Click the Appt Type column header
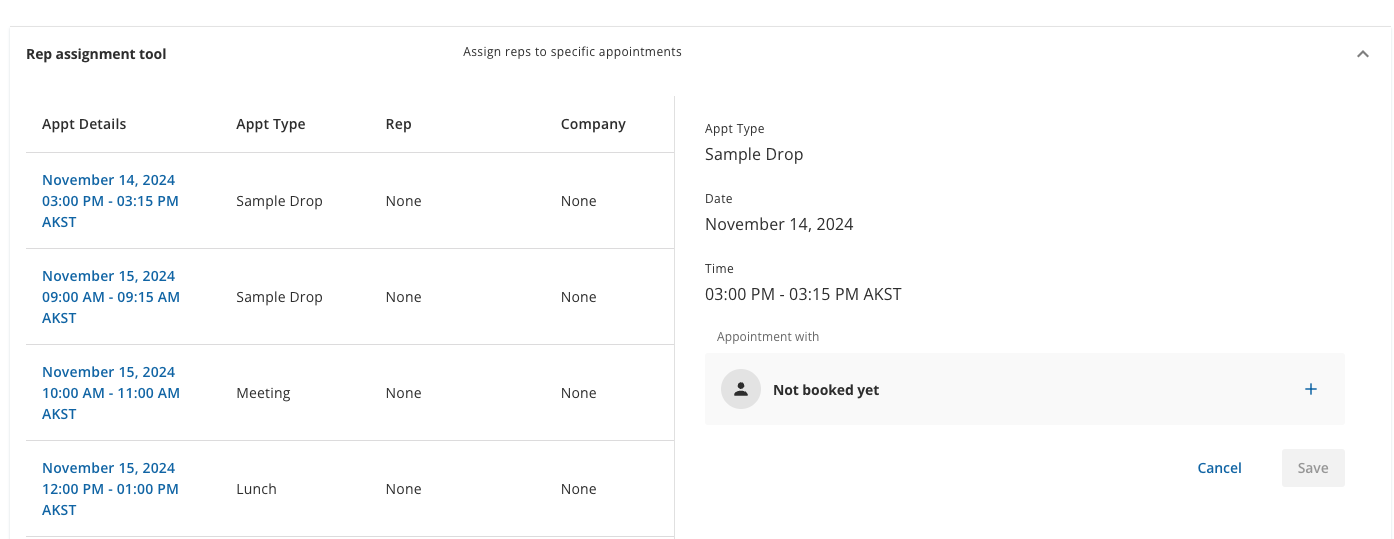 270,124
